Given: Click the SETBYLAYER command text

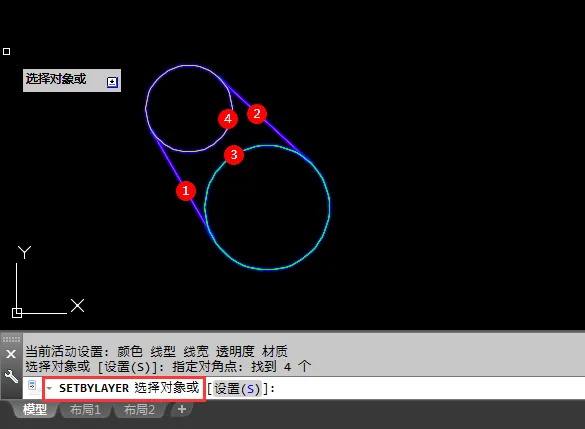Looking at the screenshot, I should pyautogui.click(x=94, y=388).
